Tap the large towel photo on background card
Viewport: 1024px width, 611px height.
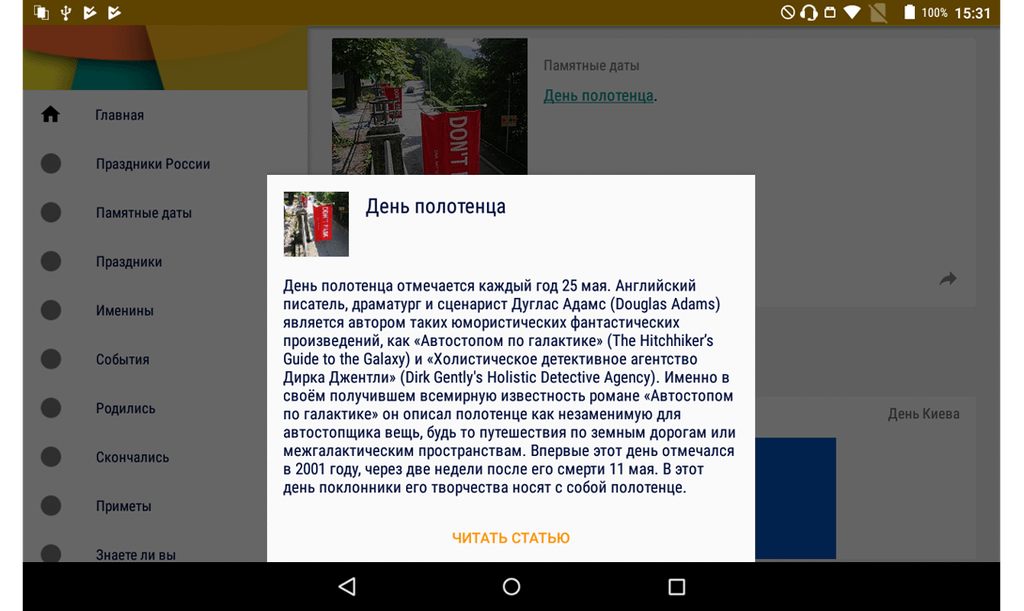430,106
